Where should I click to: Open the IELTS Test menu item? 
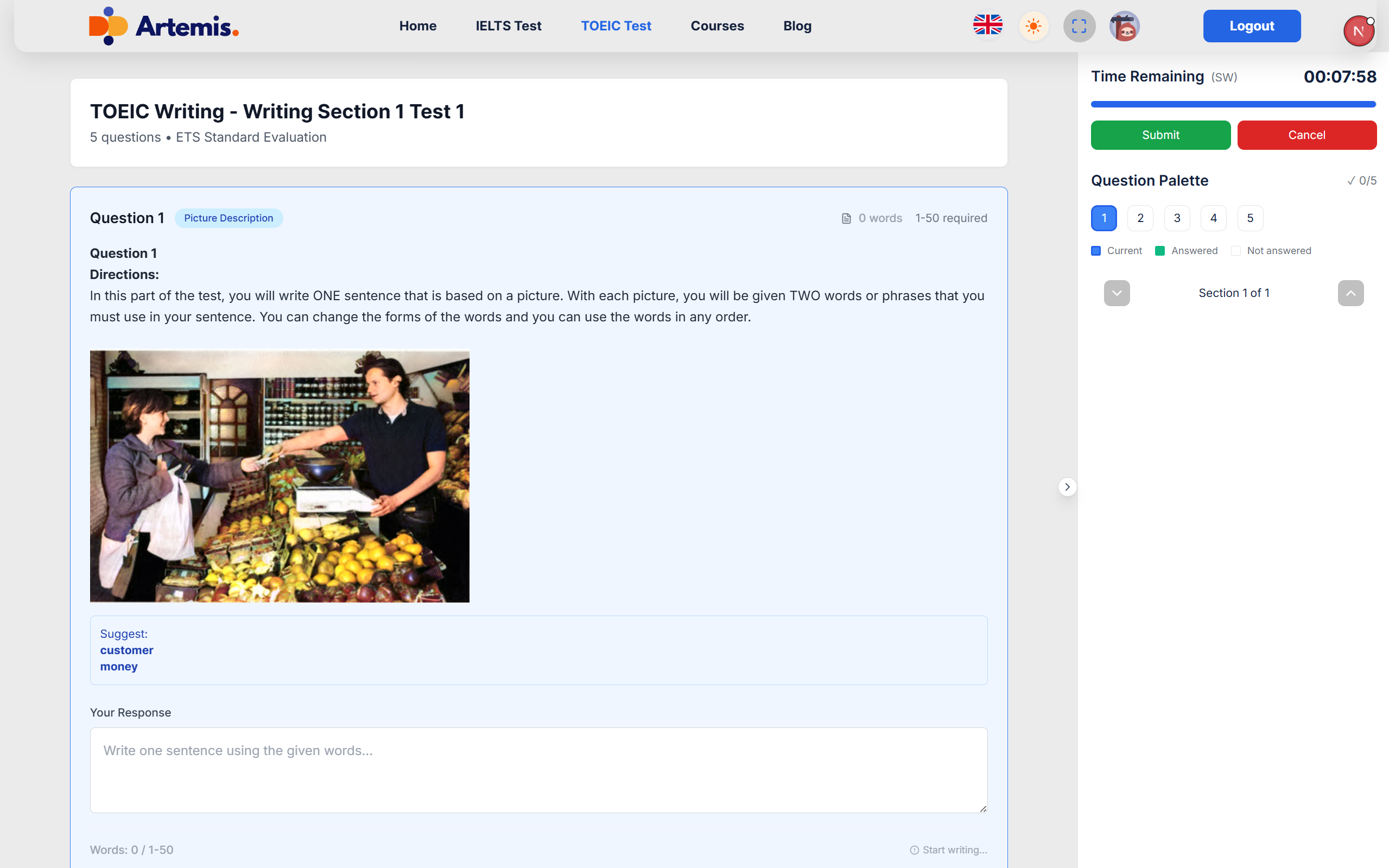(508, 26)
